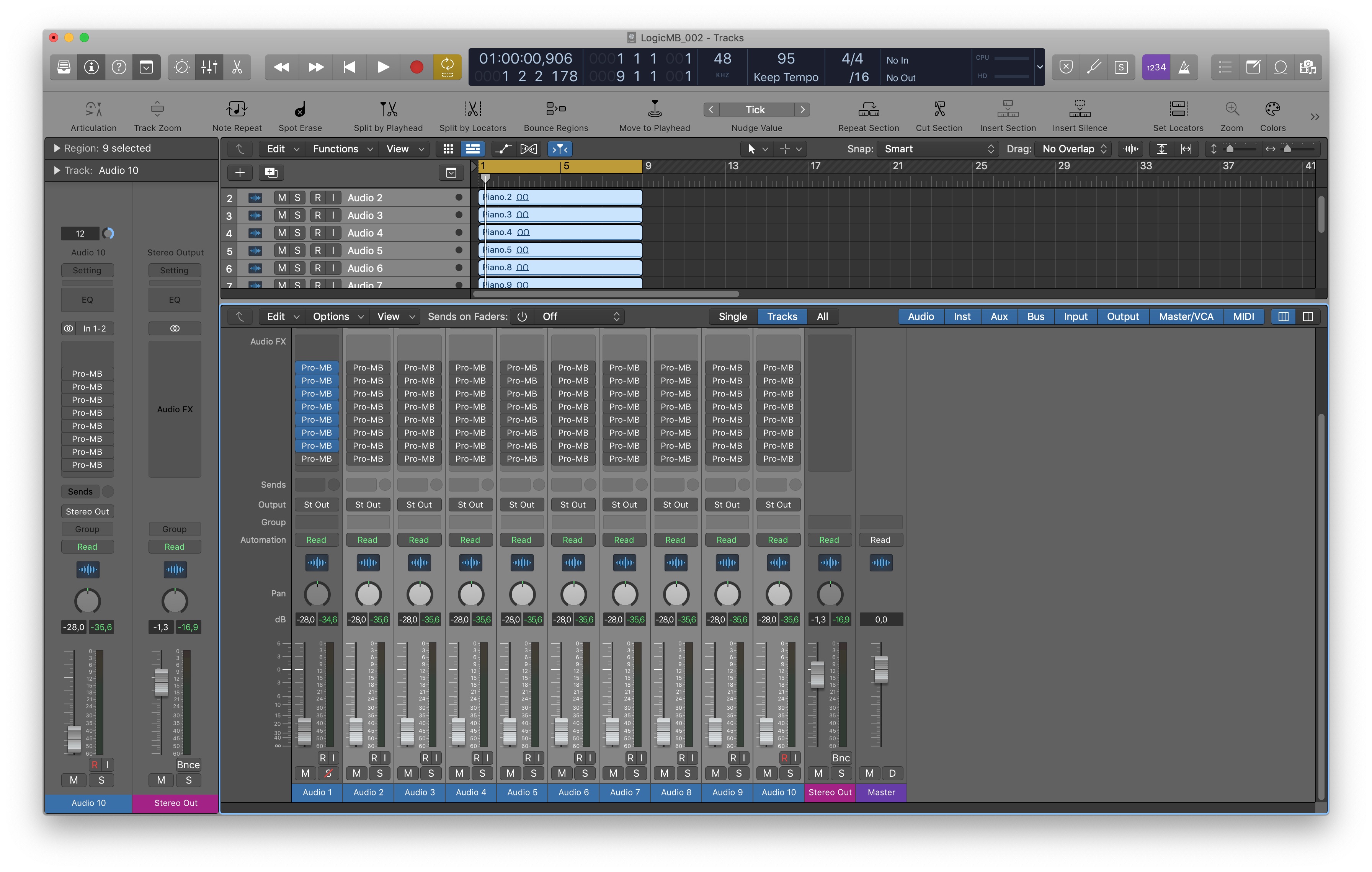
Task: Open the Sends on Faders Off dropdown
Action: tap(580, 317)
